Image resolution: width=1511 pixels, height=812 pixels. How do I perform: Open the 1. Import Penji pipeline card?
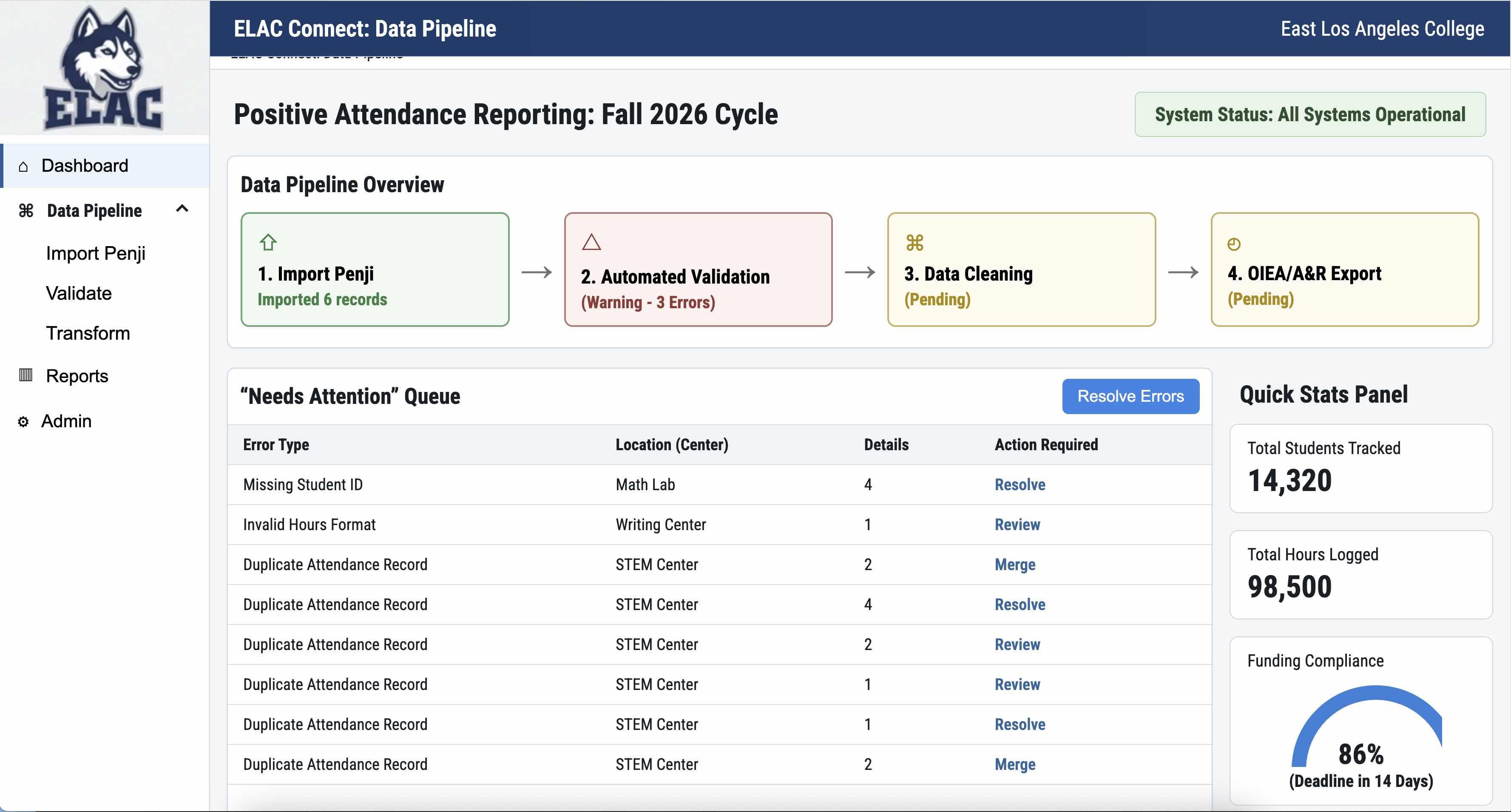point(375,269)
